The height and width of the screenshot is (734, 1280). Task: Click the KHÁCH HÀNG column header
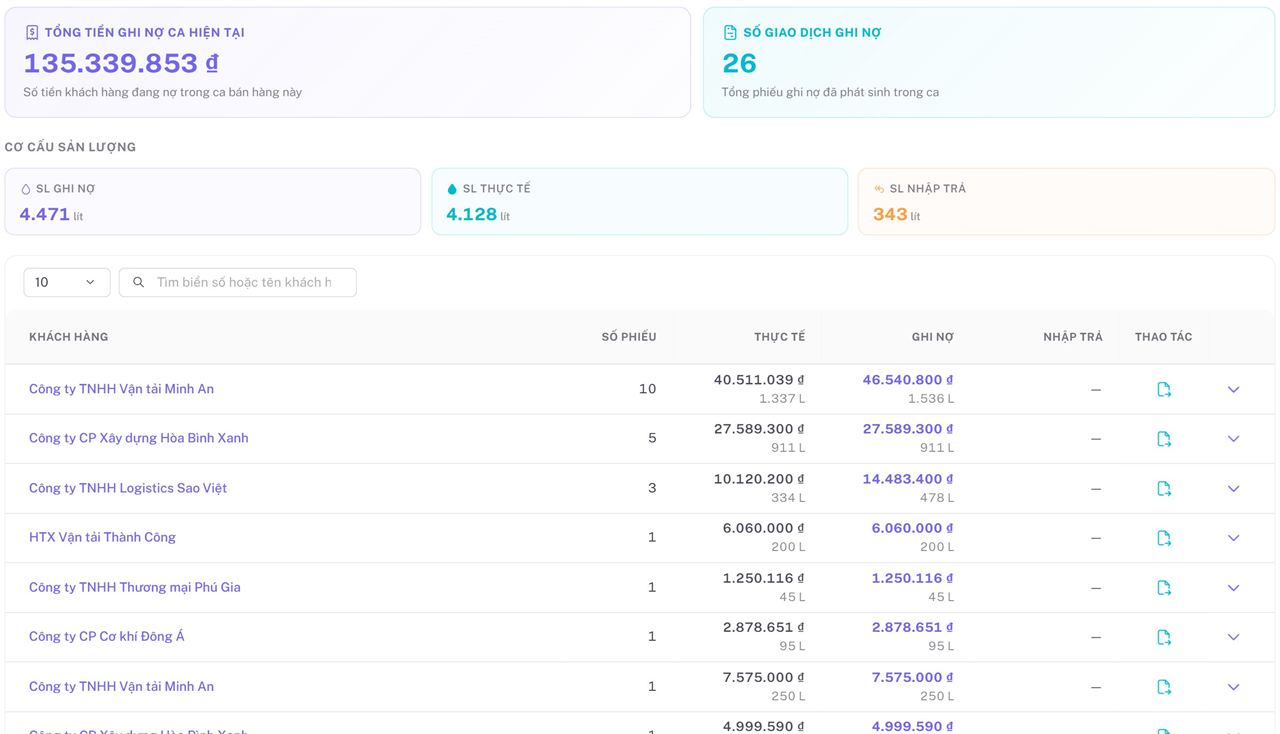(x=68, y=337)
